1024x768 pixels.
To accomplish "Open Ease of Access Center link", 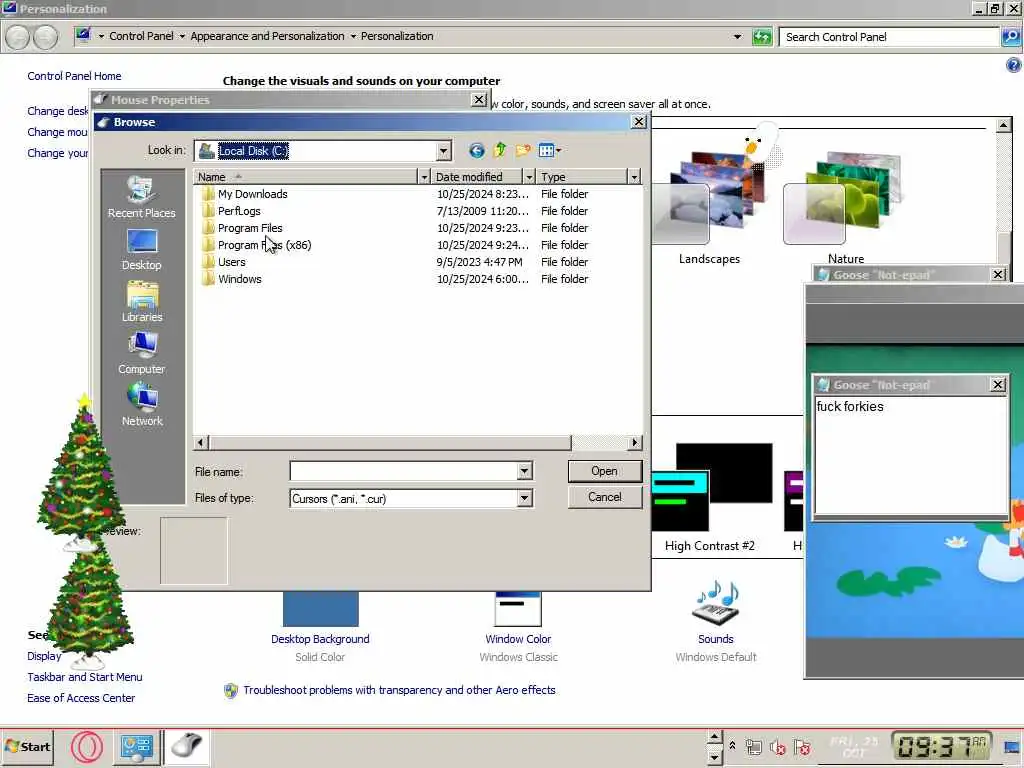I will pyautogui.click(x=81, y=698).
